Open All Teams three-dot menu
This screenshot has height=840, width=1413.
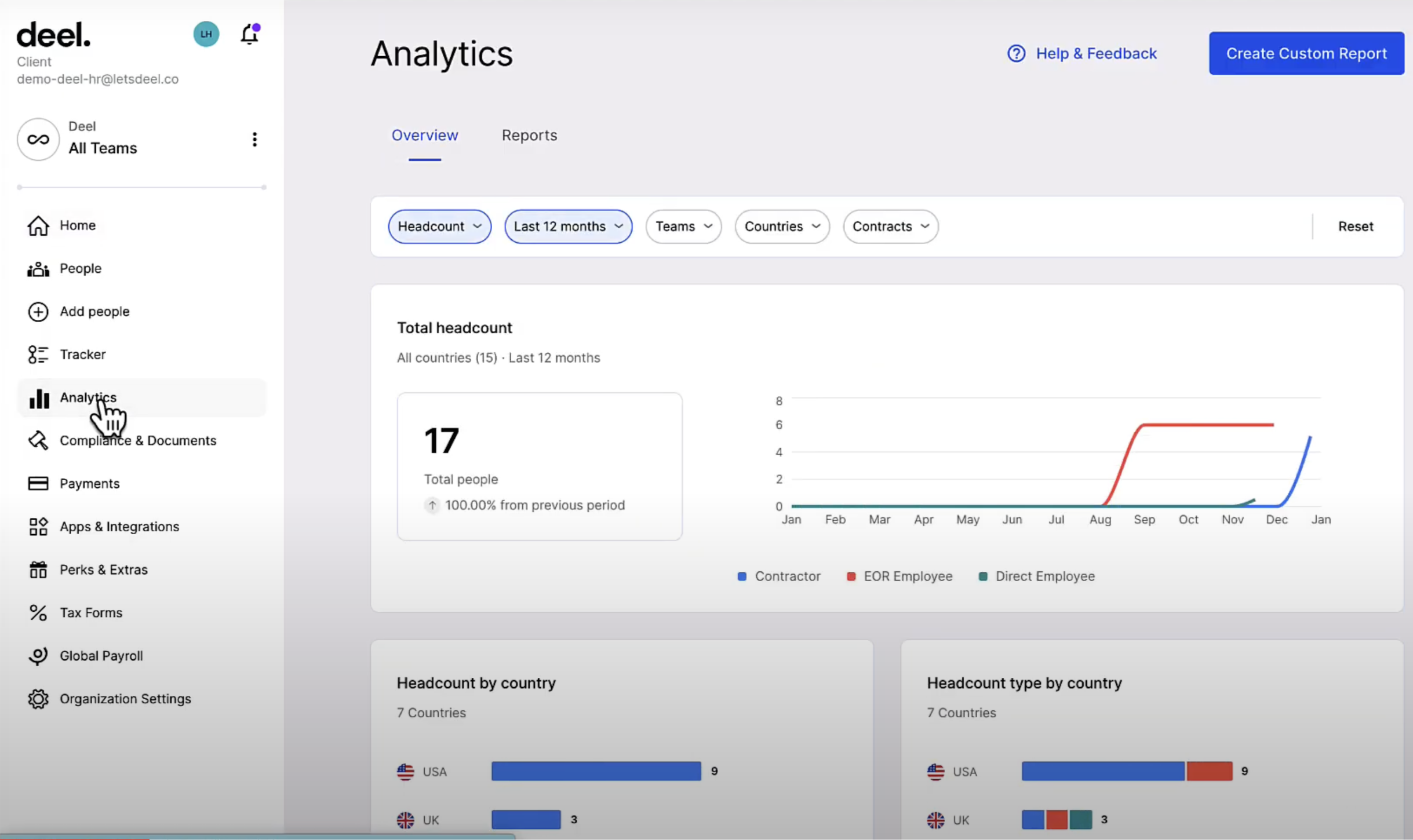coord(254,139)
